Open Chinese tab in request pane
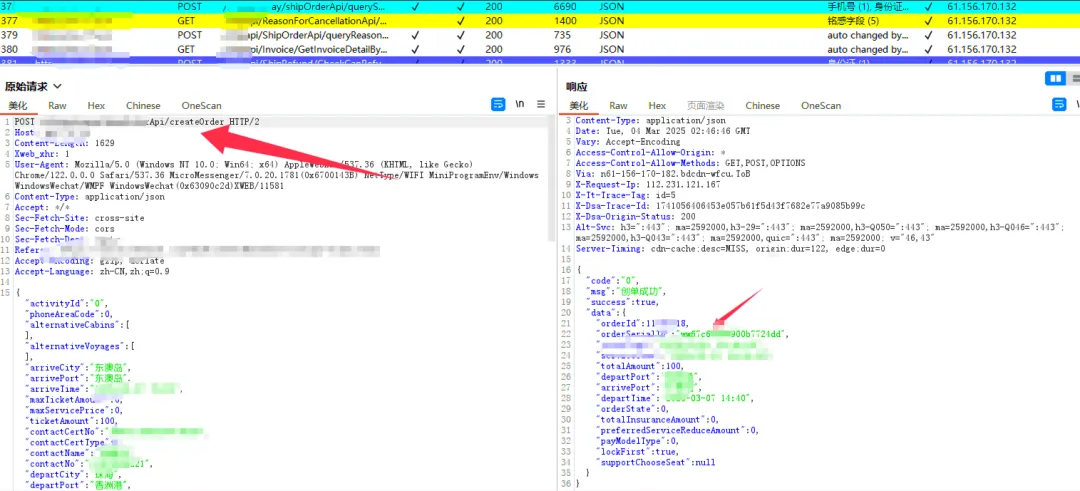This screenshot has height=491, width=1080. click(143, 105)
